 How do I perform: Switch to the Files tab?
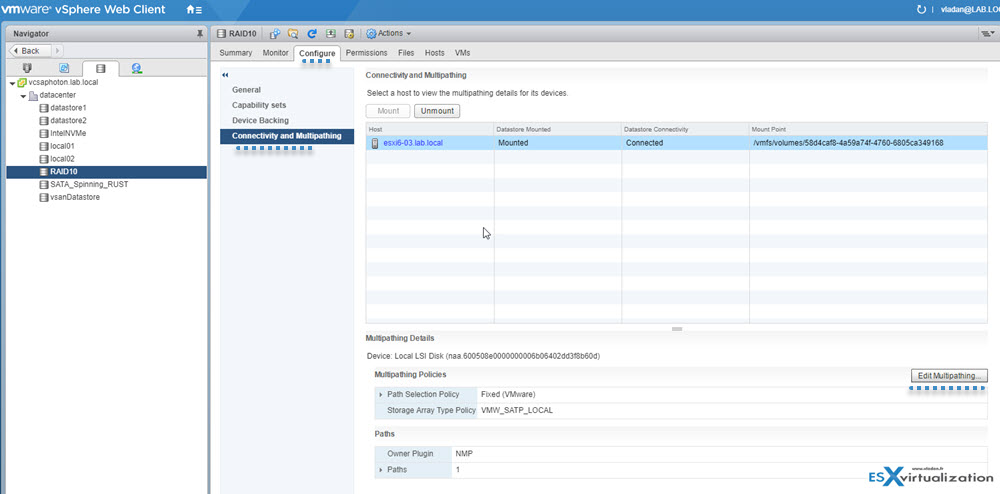pos(406,53)
